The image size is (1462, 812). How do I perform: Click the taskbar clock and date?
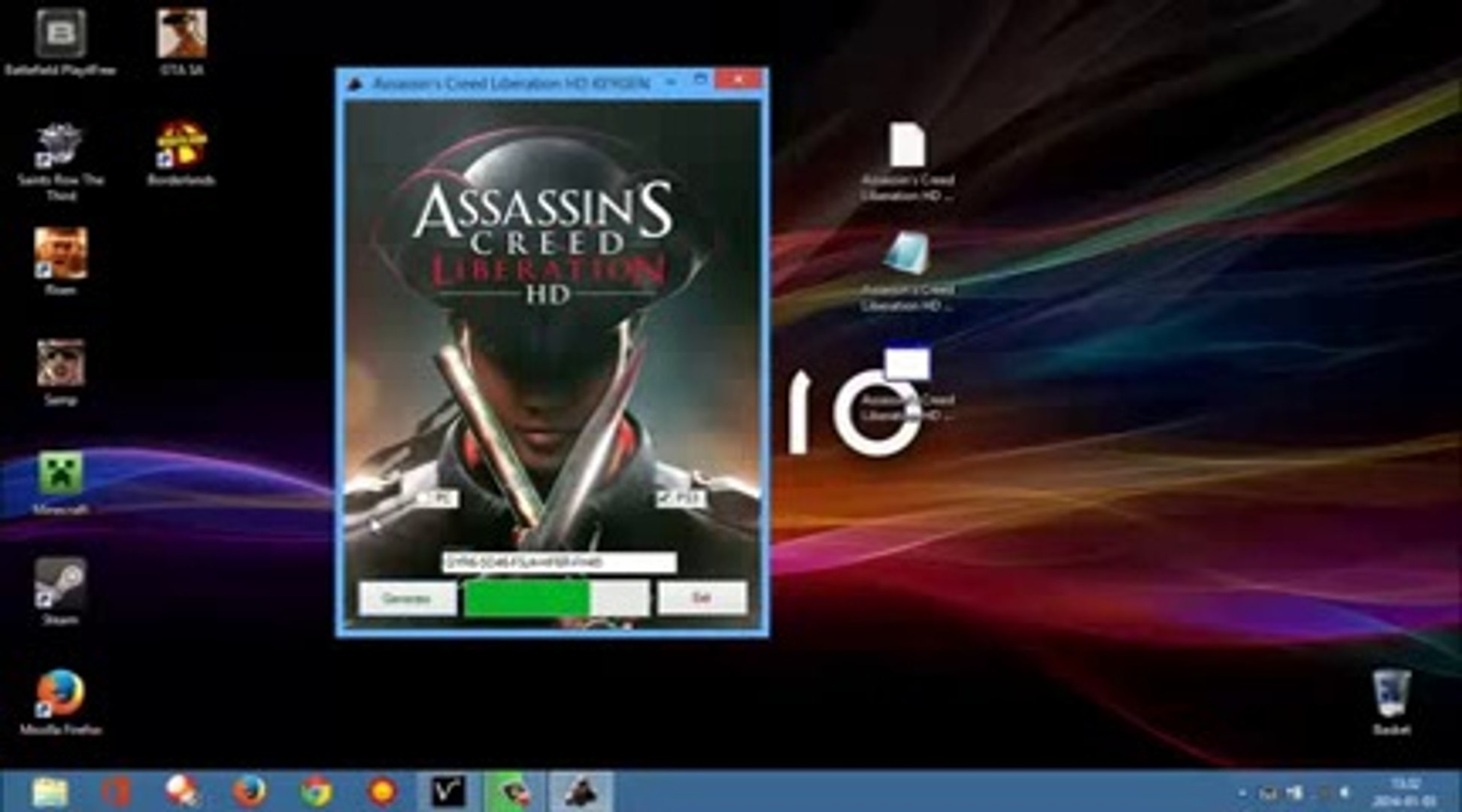1403,792
